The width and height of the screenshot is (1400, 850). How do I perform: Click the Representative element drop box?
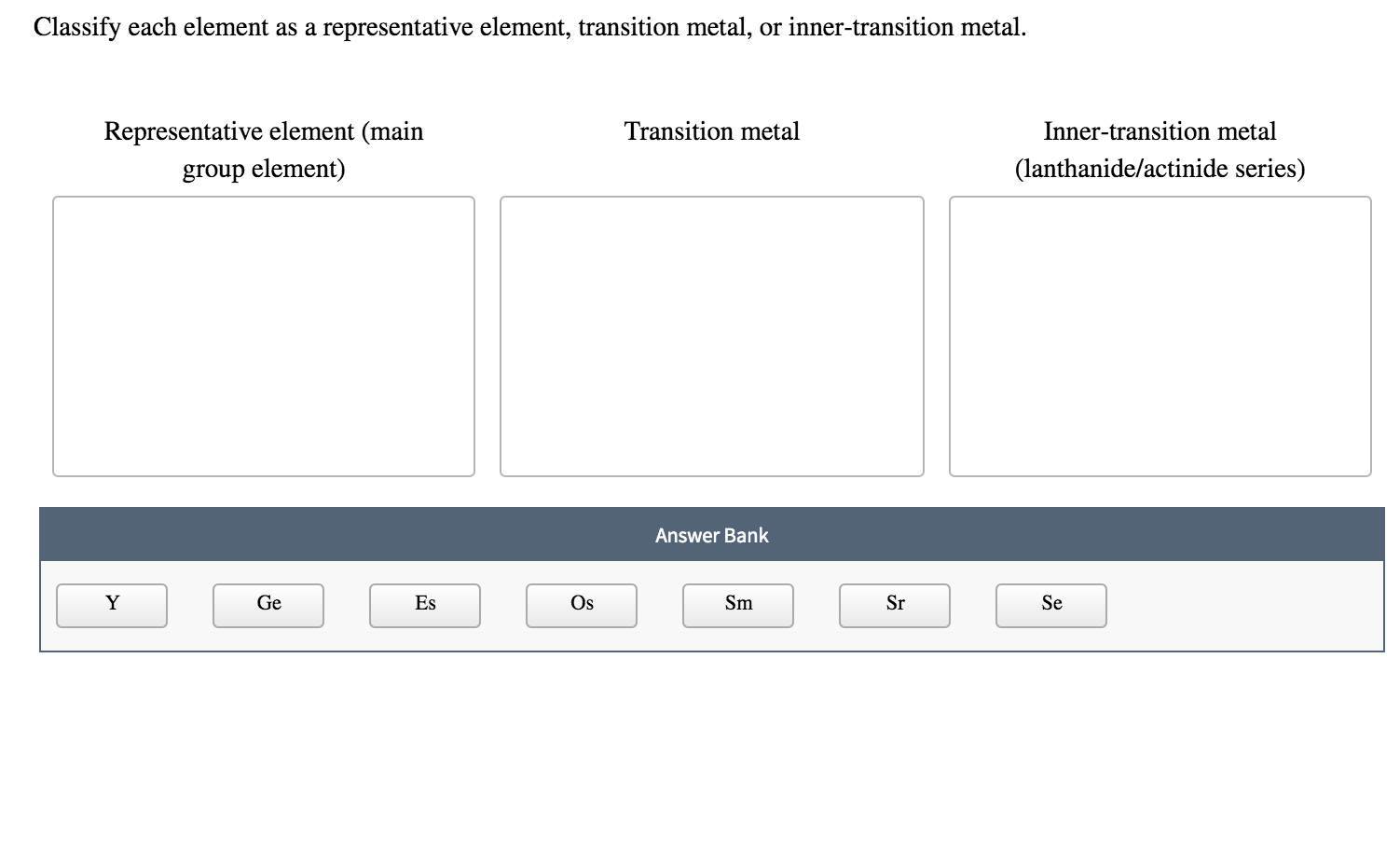click(264, 336)
